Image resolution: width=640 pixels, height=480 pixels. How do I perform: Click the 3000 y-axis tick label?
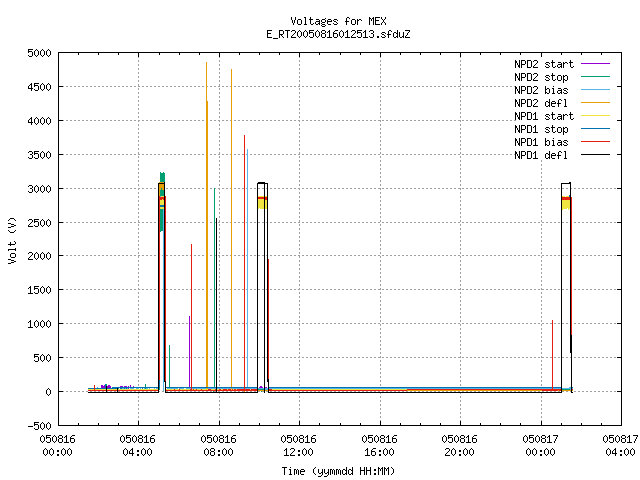coord(39,189)
